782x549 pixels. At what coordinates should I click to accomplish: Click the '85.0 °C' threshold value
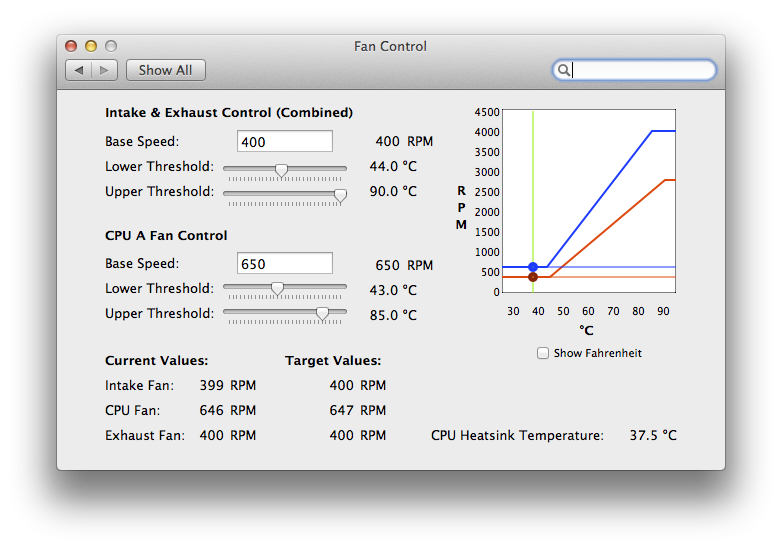click(393, 315)
